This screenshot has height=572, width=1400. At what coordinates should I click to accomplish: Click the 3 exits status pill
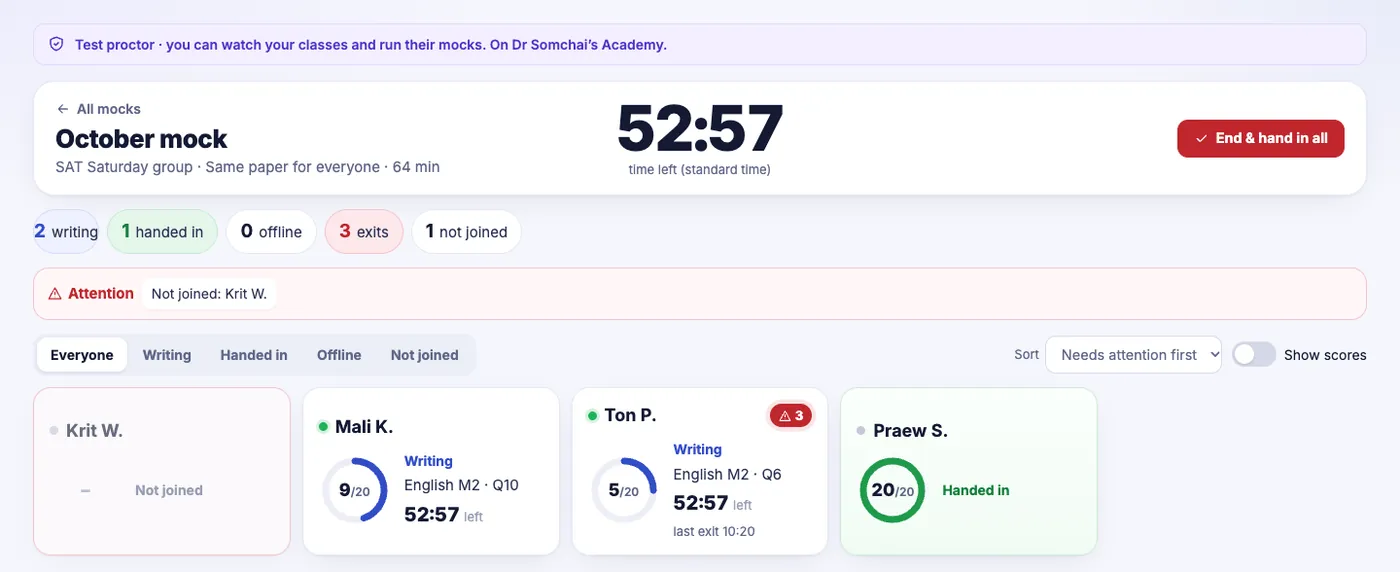[364, 232]
